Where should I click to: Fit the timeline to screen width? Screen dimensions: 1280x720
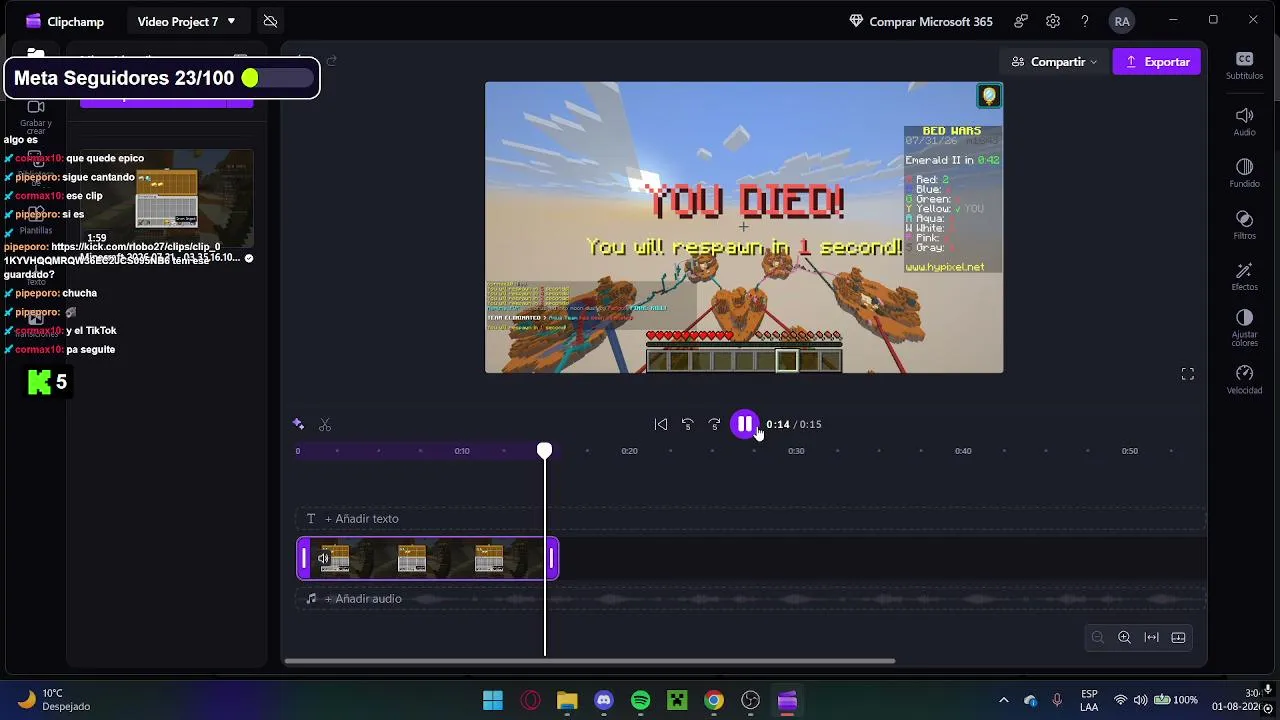click(1151, 638)
